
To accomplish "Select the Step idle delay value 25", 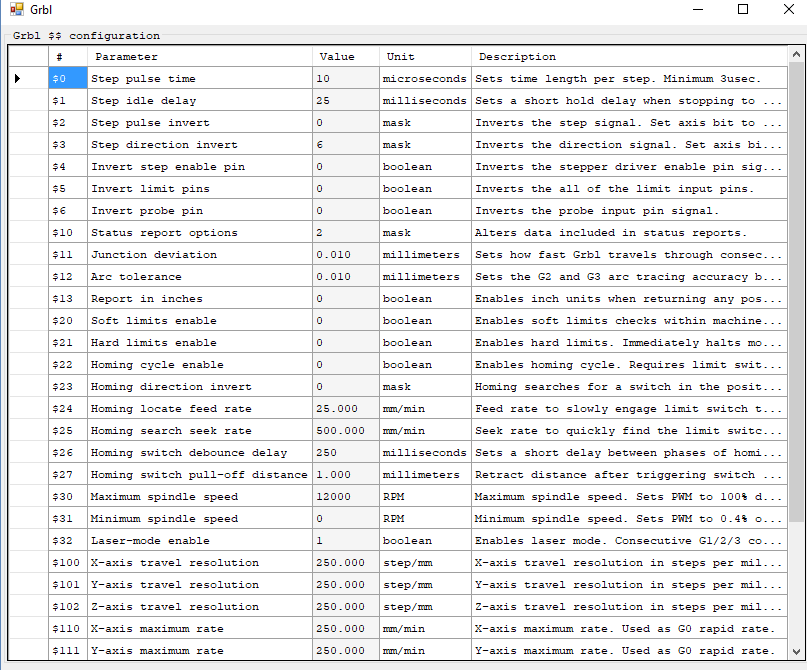I will coord(346,100).
